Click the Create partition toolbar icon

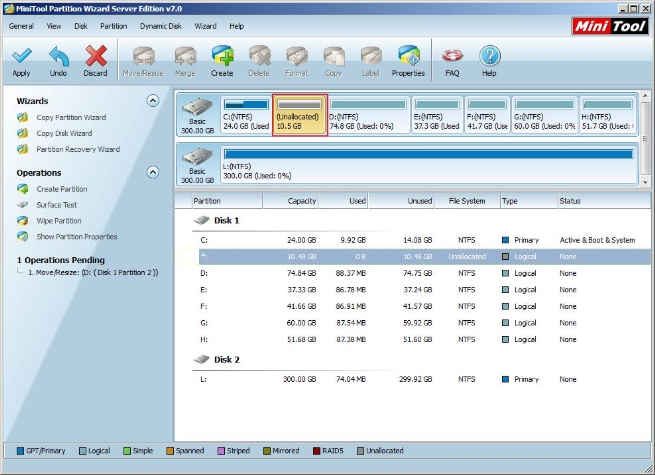point(222,56)
